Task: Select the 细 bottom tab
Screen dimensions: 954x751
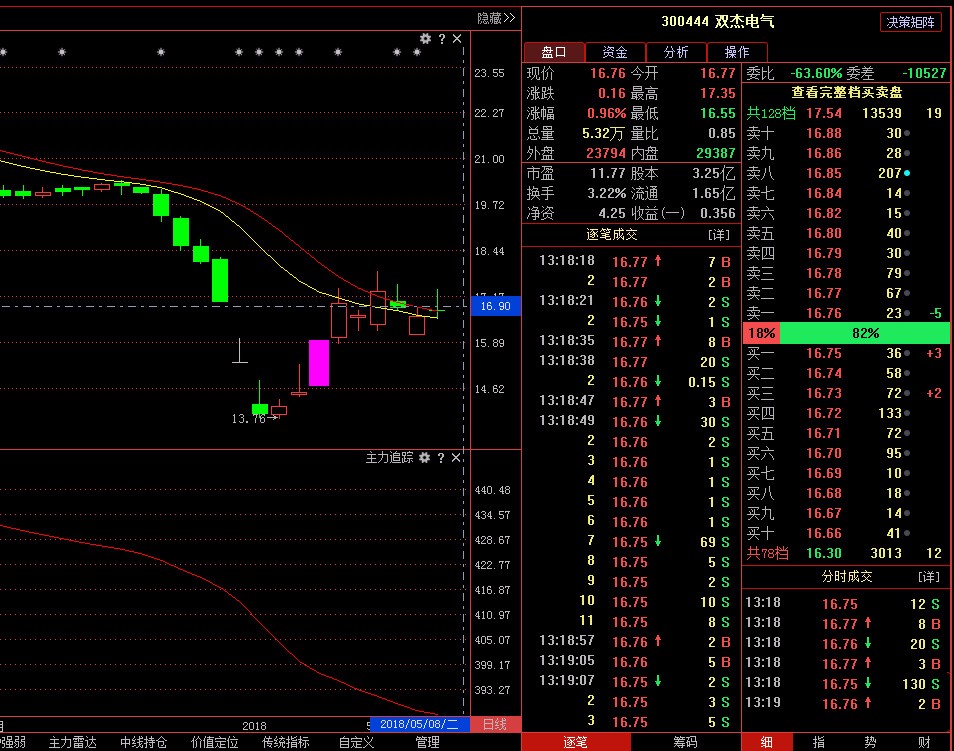Action: [767, 742]
